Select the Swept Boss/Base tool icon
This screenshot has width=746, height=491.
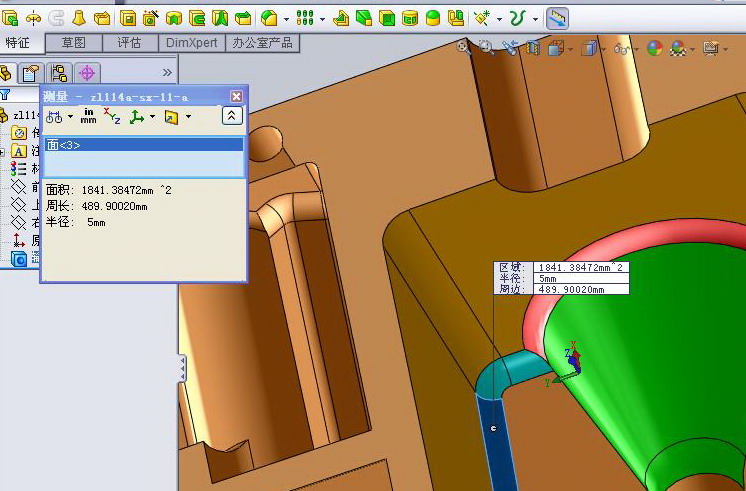pos(56,19)
